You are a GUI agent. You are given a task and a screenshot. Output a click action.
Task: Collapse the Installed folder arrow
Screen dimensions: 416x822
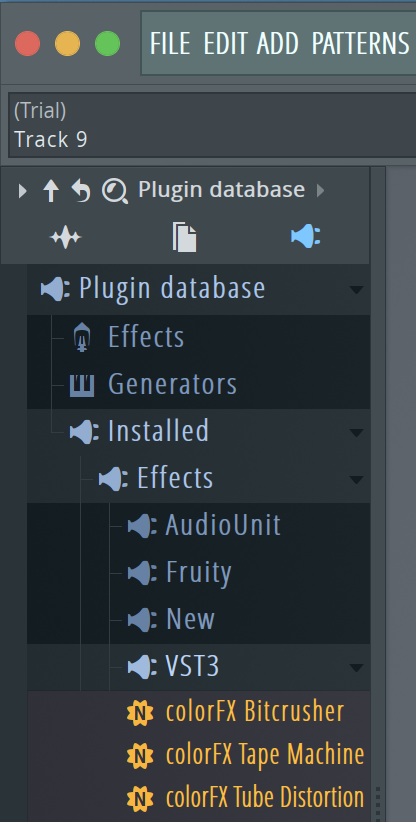click(356, 432)
